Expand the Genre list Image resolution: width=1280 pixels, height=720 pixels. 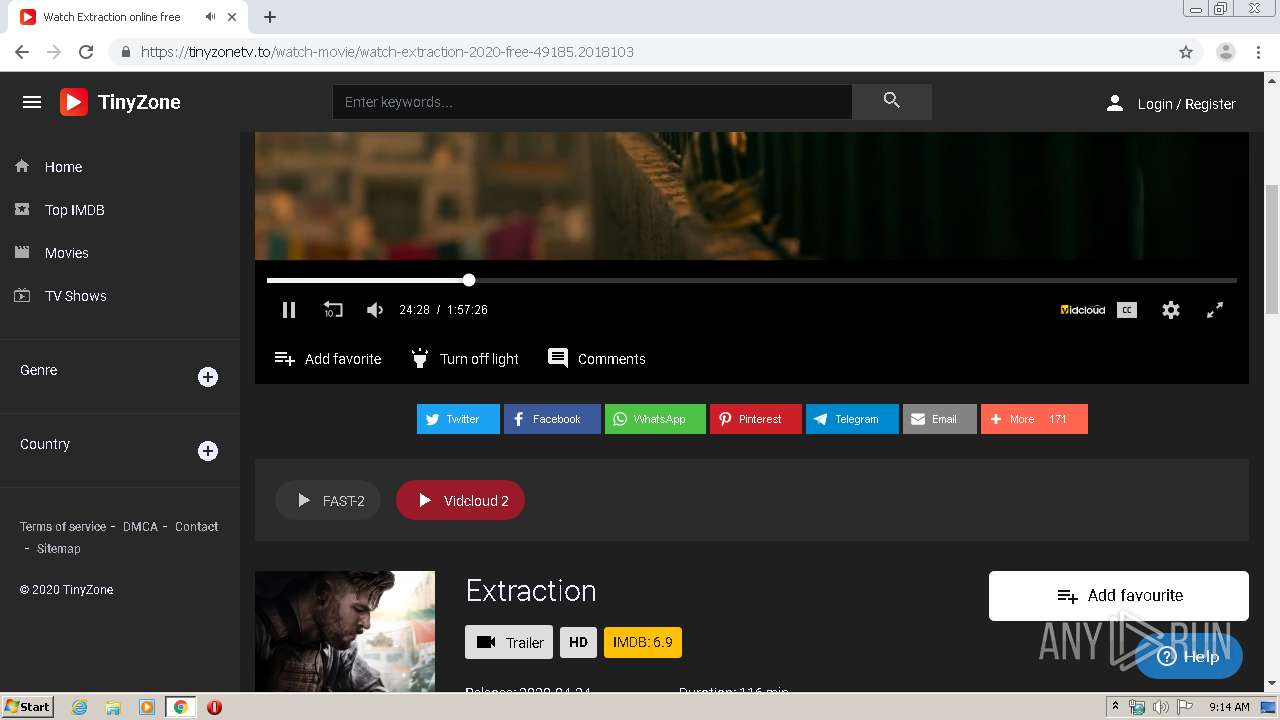click(x=208, y=377)
